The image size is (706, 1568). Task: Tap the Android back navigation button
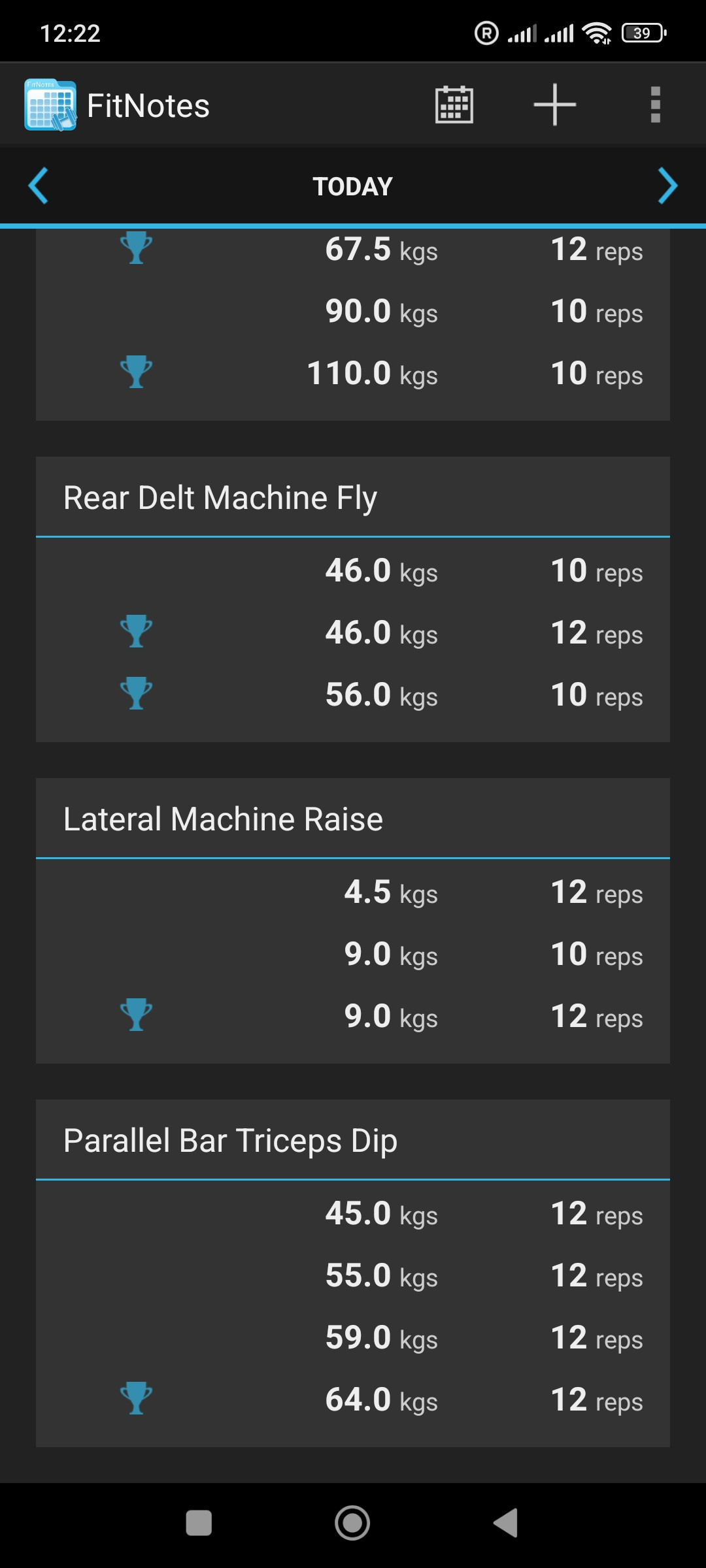(x=506, y=1523)
